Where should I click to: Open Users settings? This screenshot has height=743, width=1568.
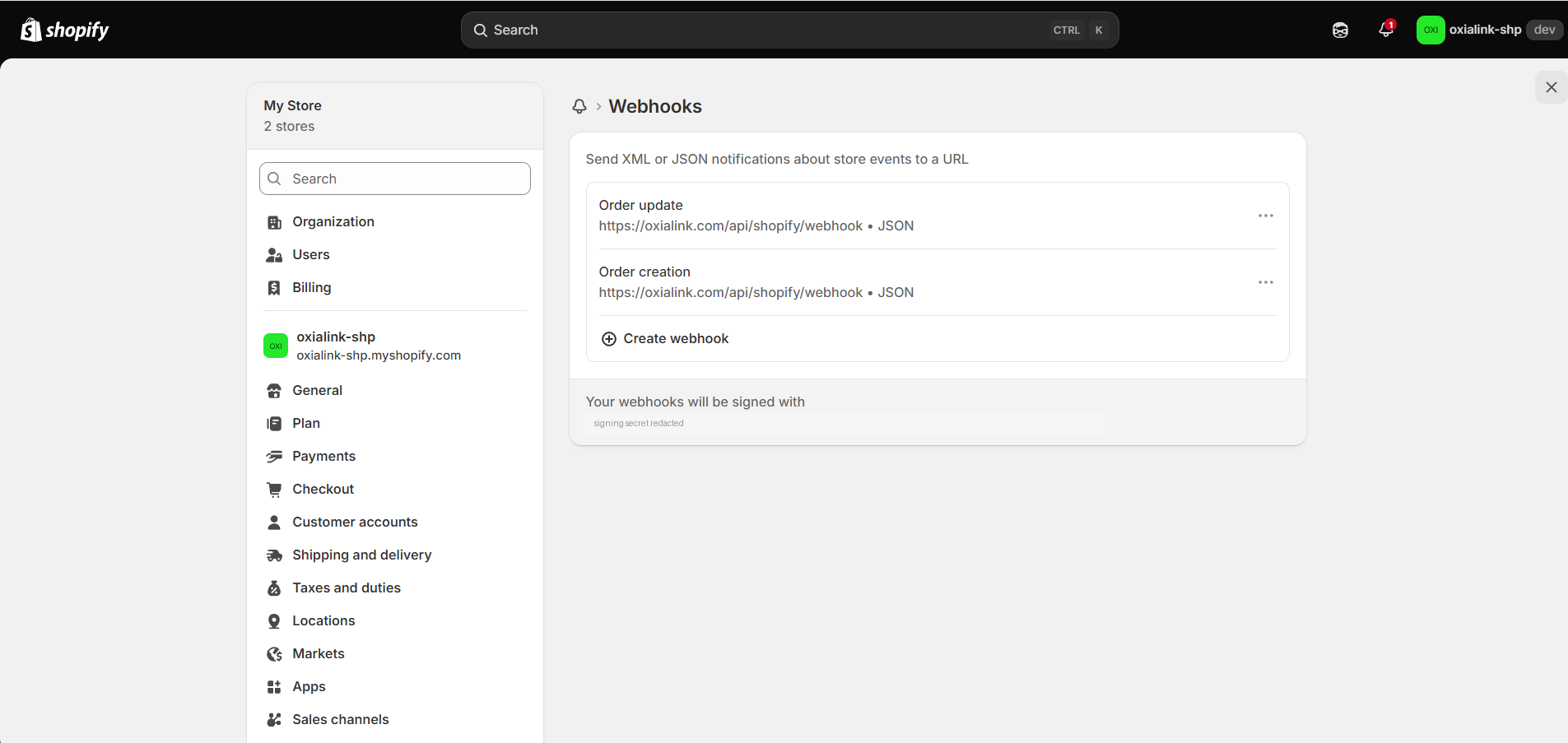coord(395,255)
